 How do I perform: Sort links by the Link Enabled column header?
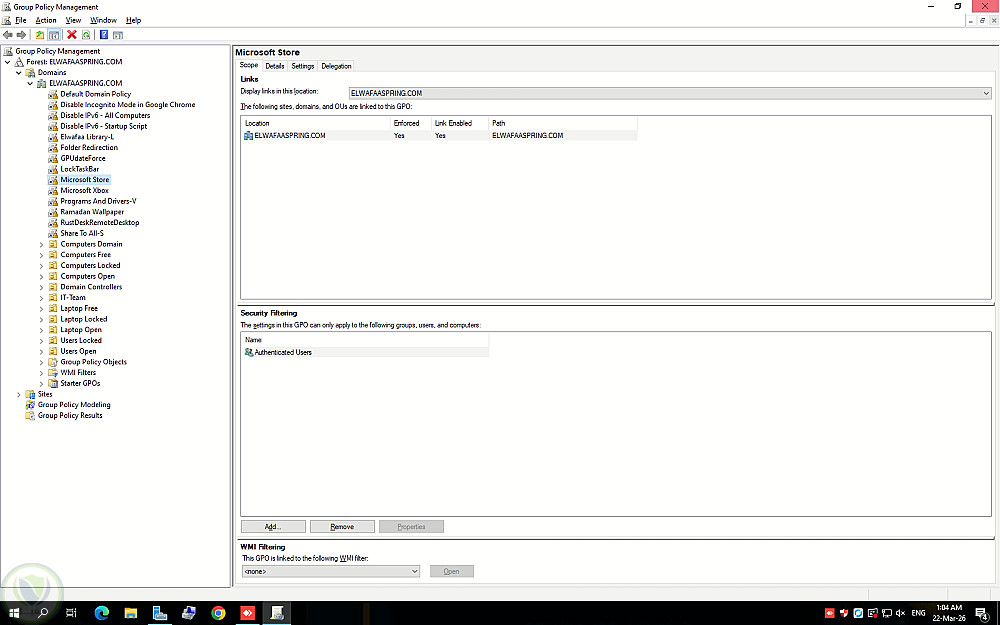pos(459,123)
